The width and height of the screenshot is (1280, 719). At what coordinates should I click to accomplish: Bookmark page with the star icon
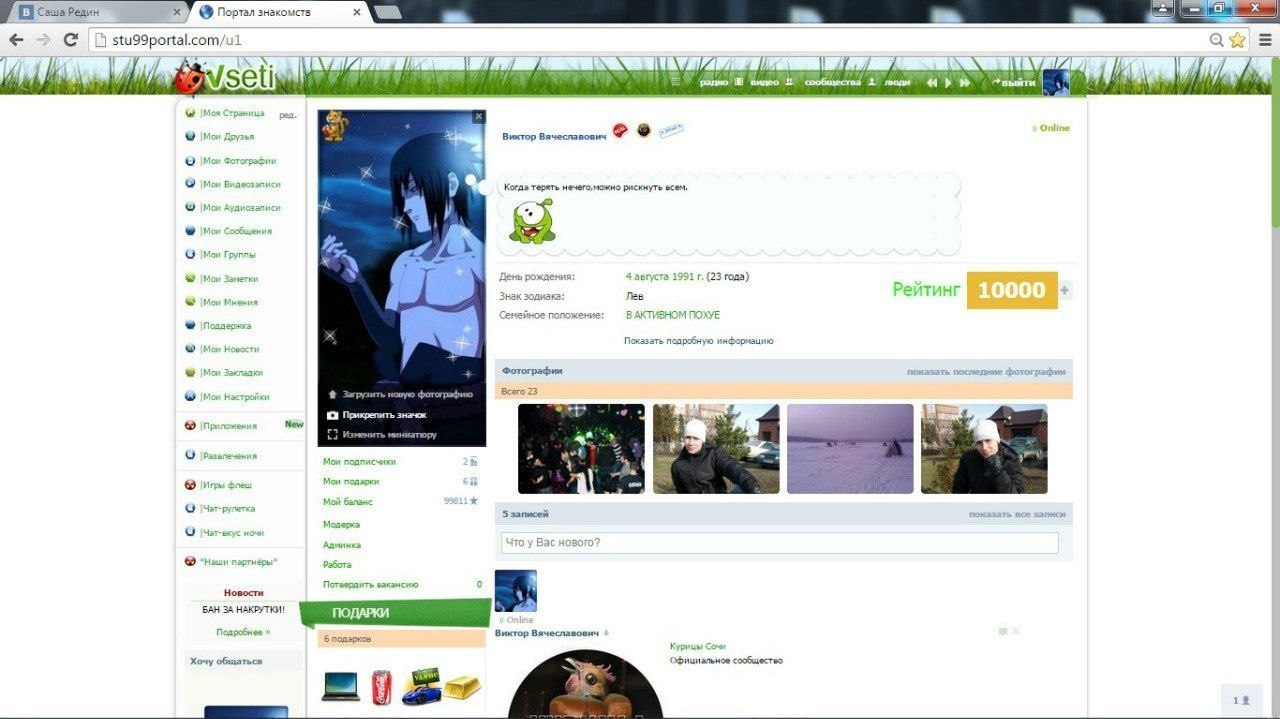(x=1237, y=40)
